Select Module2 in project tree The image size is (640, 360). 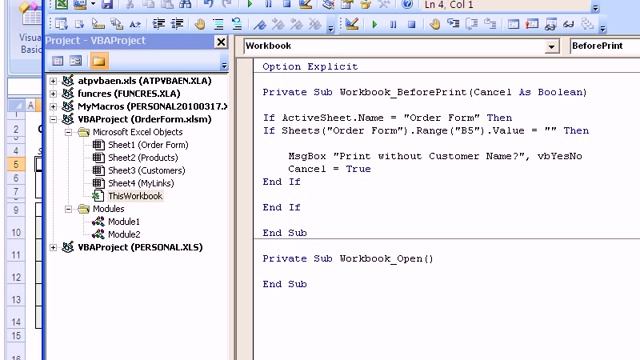click(124, 235)
